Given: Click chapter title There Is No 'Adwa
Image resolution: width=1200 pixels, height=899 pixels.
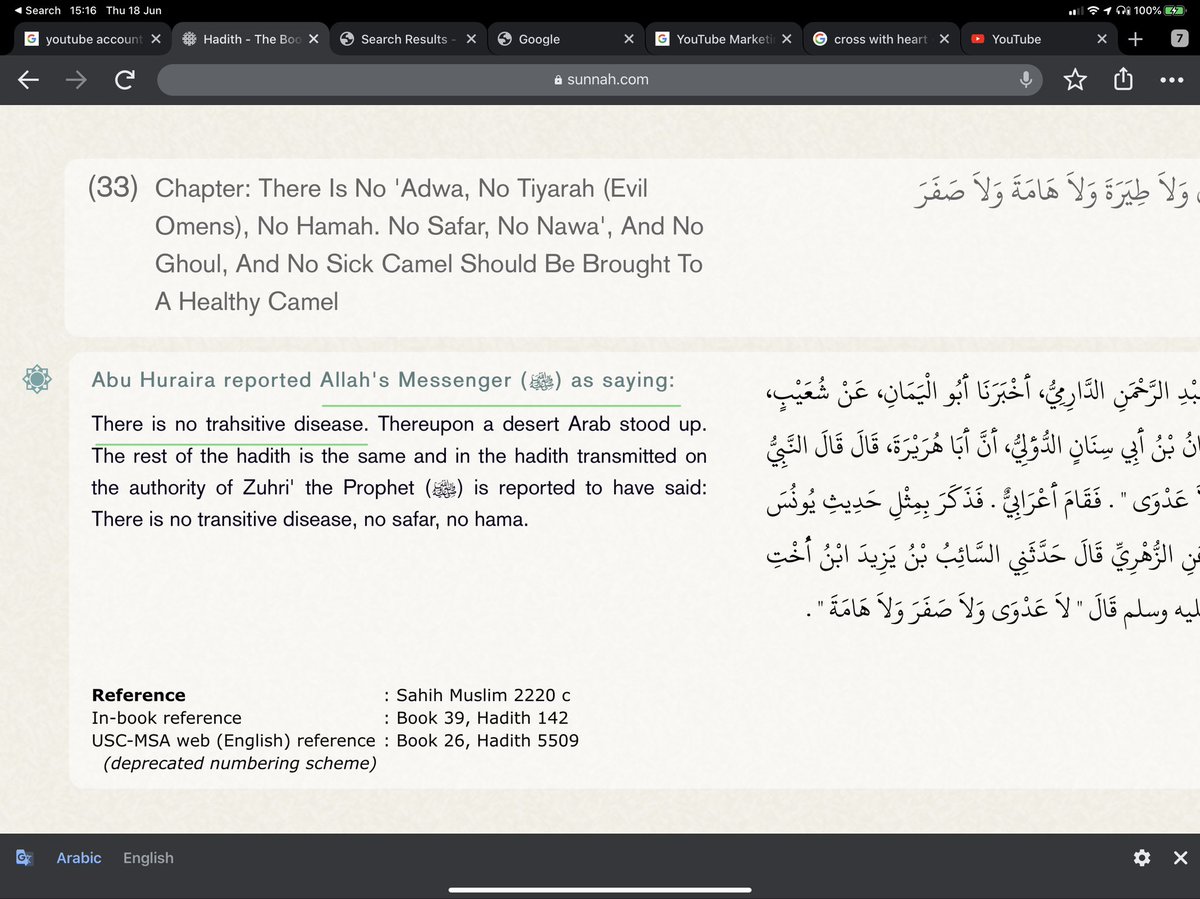Looking at the screenshot, I should point(430,244).
